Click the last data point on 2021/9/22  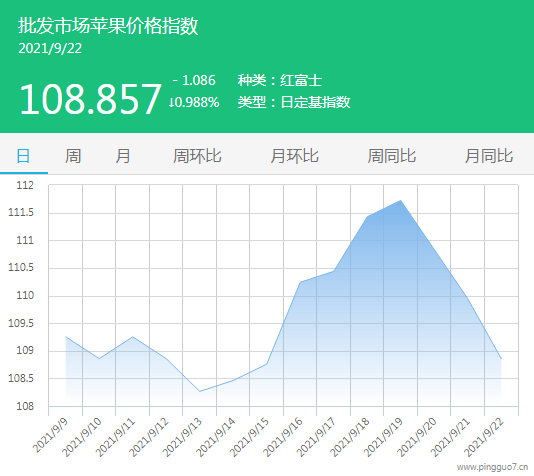[x=501, y=359]
